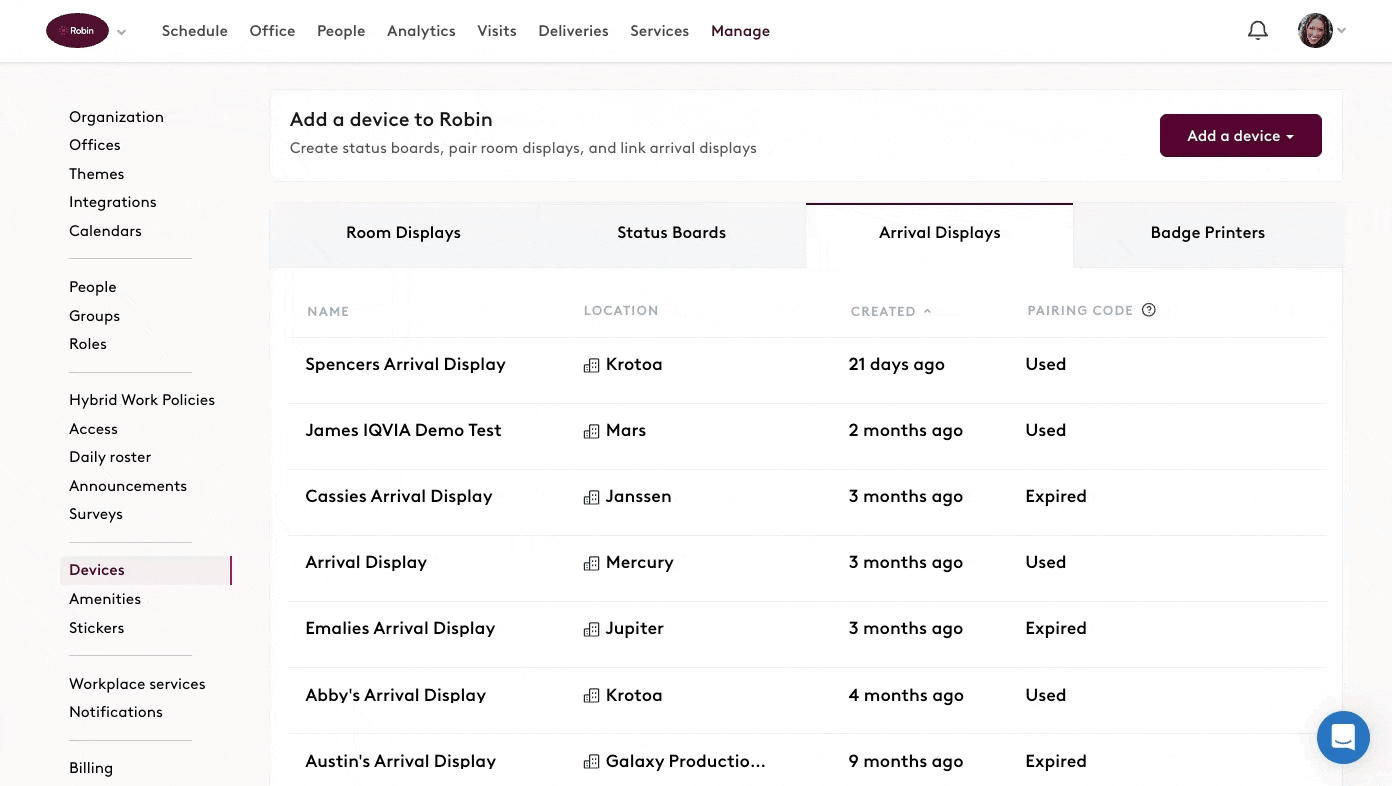
Task: Open Integrations in the sidebar
Action: [x=113, y=202]
